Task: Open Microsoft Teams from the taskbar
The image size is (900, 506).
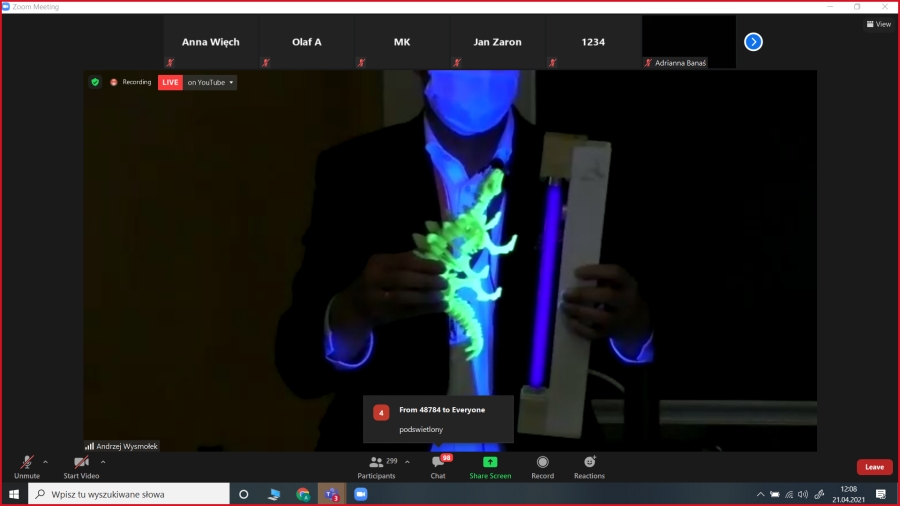Action: click(x=330, y=494)
